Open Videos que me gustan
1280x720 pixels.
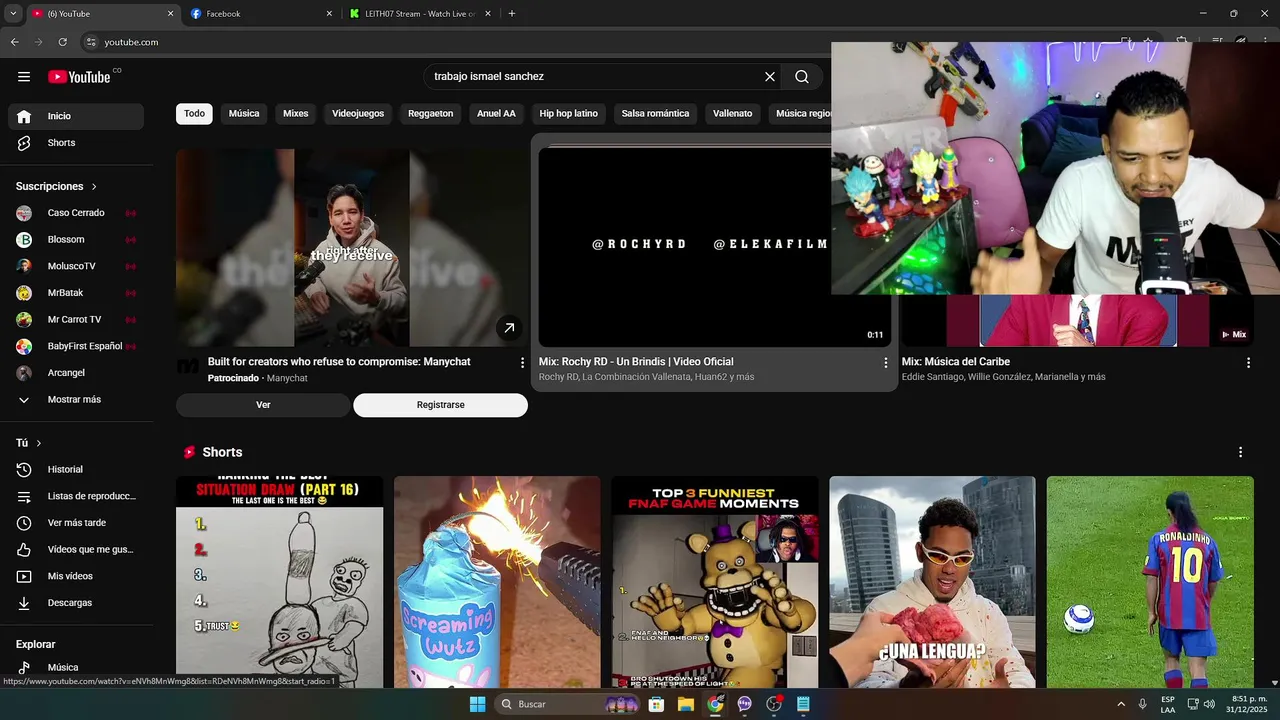coord(76,549)
